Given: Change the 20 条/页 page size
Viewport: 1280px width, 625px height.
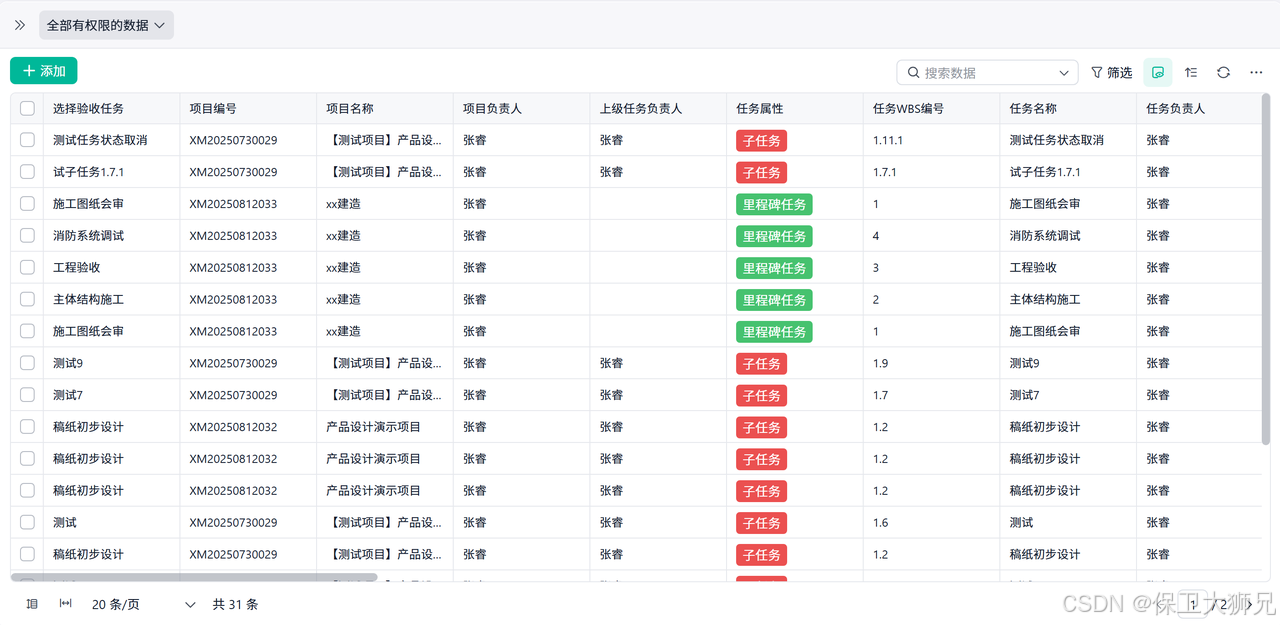Looking at the screenshot, I should click(144, 604).
